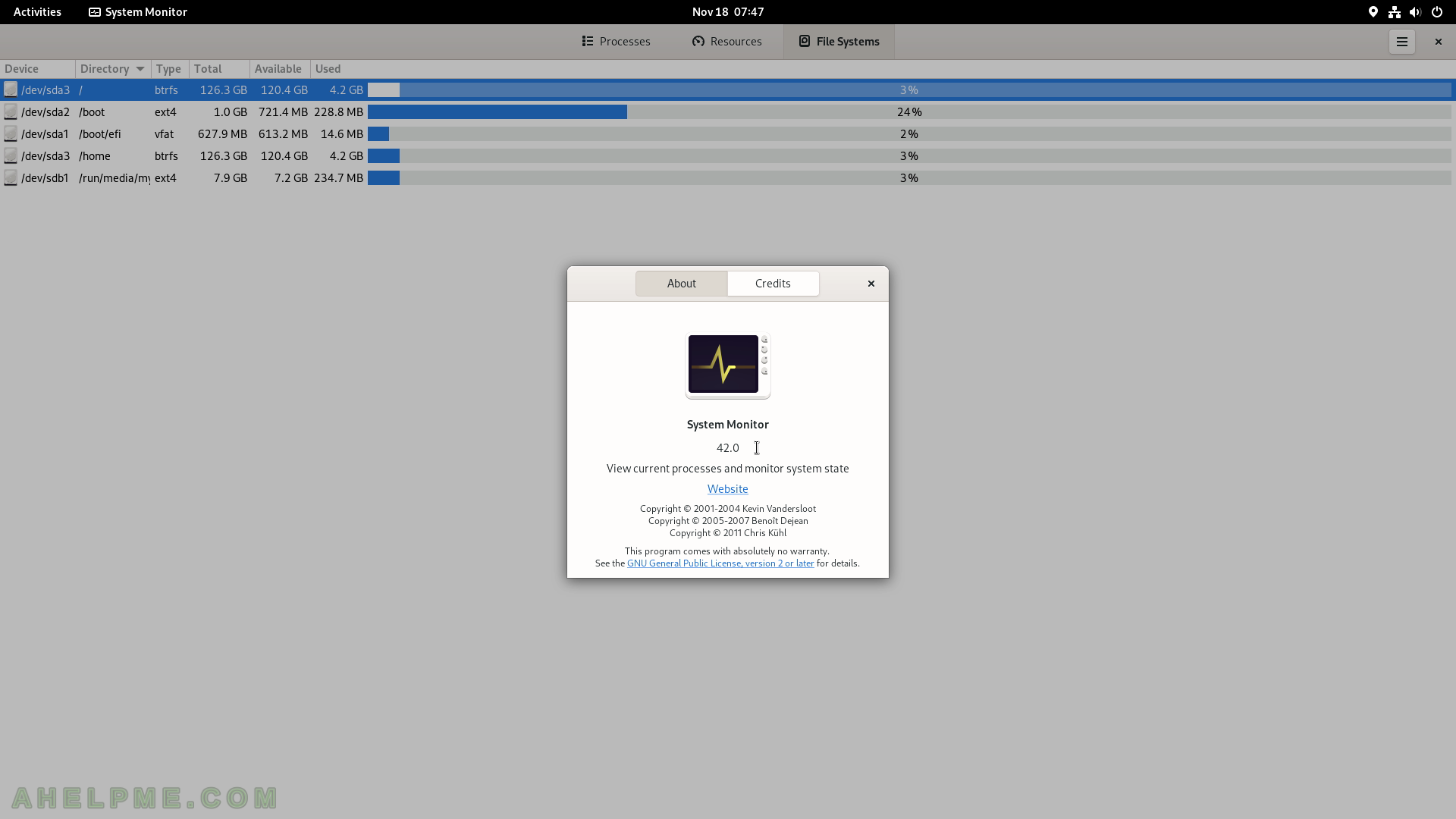The width and height of the screenshot is (1456, 819).
Task: Click the Chris Kühl copyright line
Action: click(x=728, y=533)
